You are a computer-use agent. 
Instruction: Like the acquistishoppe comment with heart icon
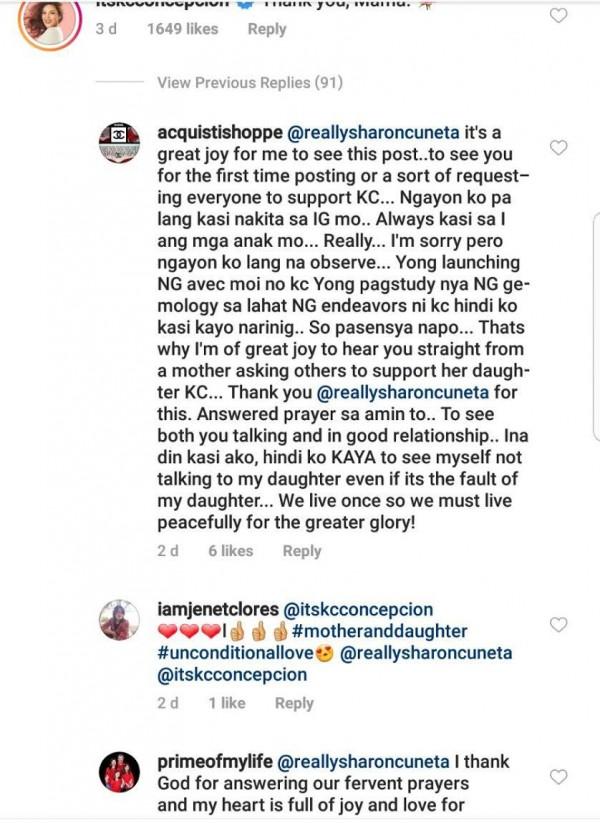558,147
